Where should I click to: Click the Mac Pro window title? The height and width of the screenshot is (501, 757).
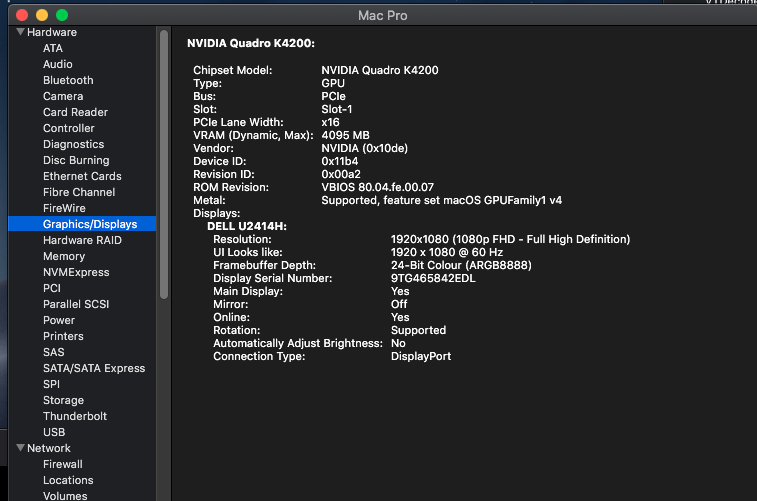[382, 15]
